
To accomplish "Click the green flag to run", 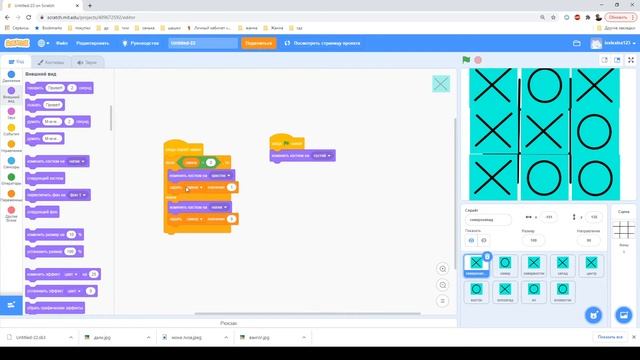I will [x=466, y=60].
